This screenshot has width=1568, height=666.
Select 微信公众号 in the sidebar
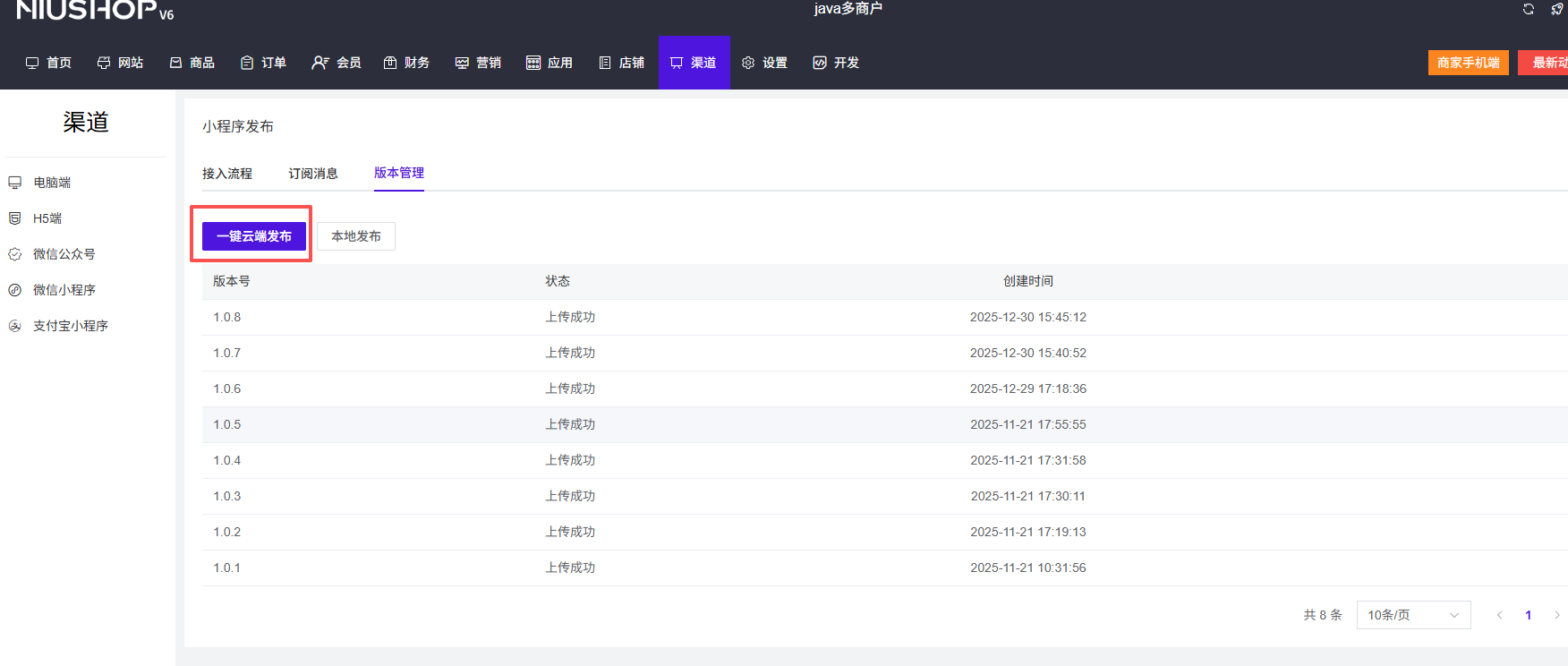(64, 254)
